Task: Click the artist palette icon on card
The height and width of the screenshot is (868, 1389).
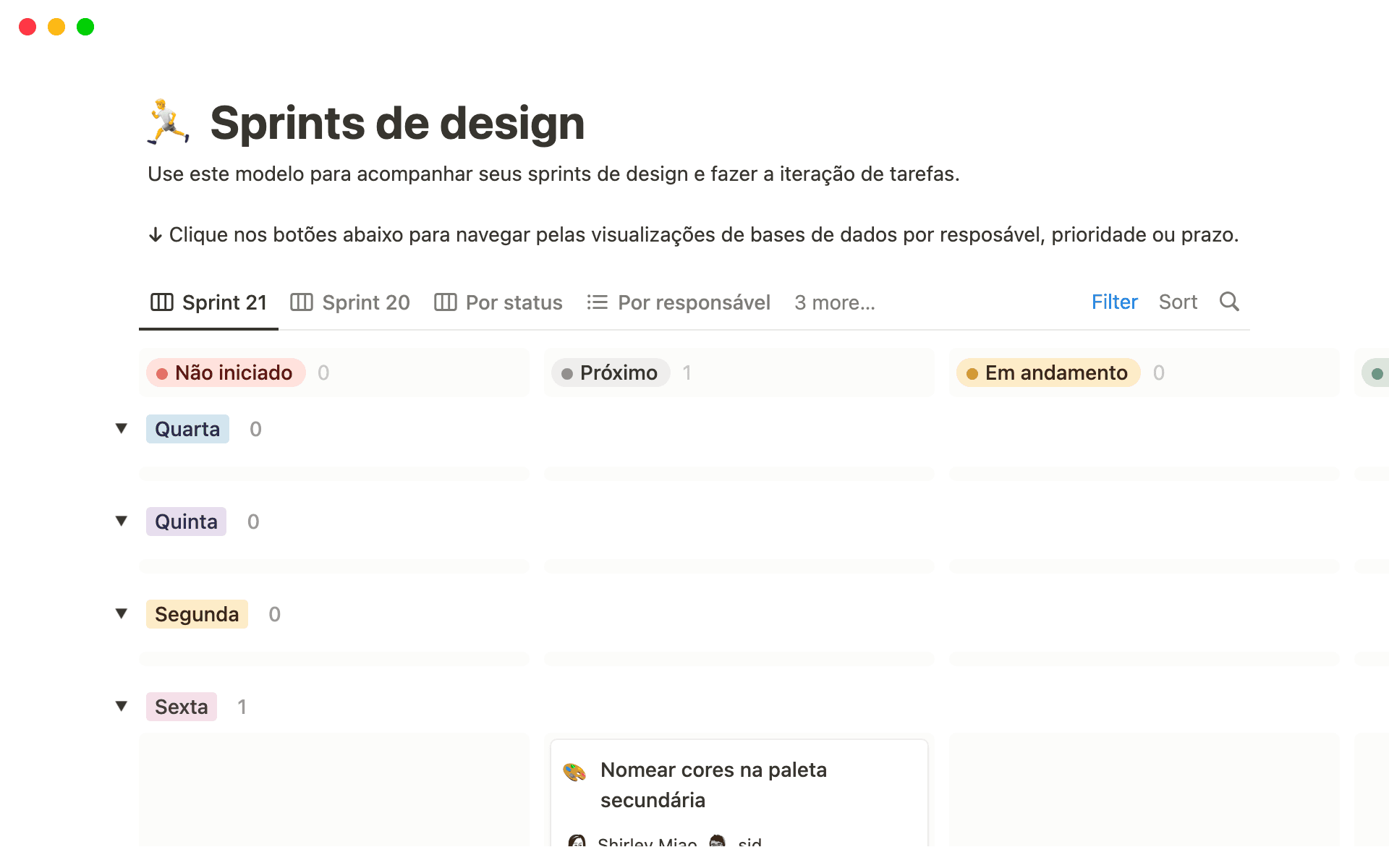Action: 574,772
